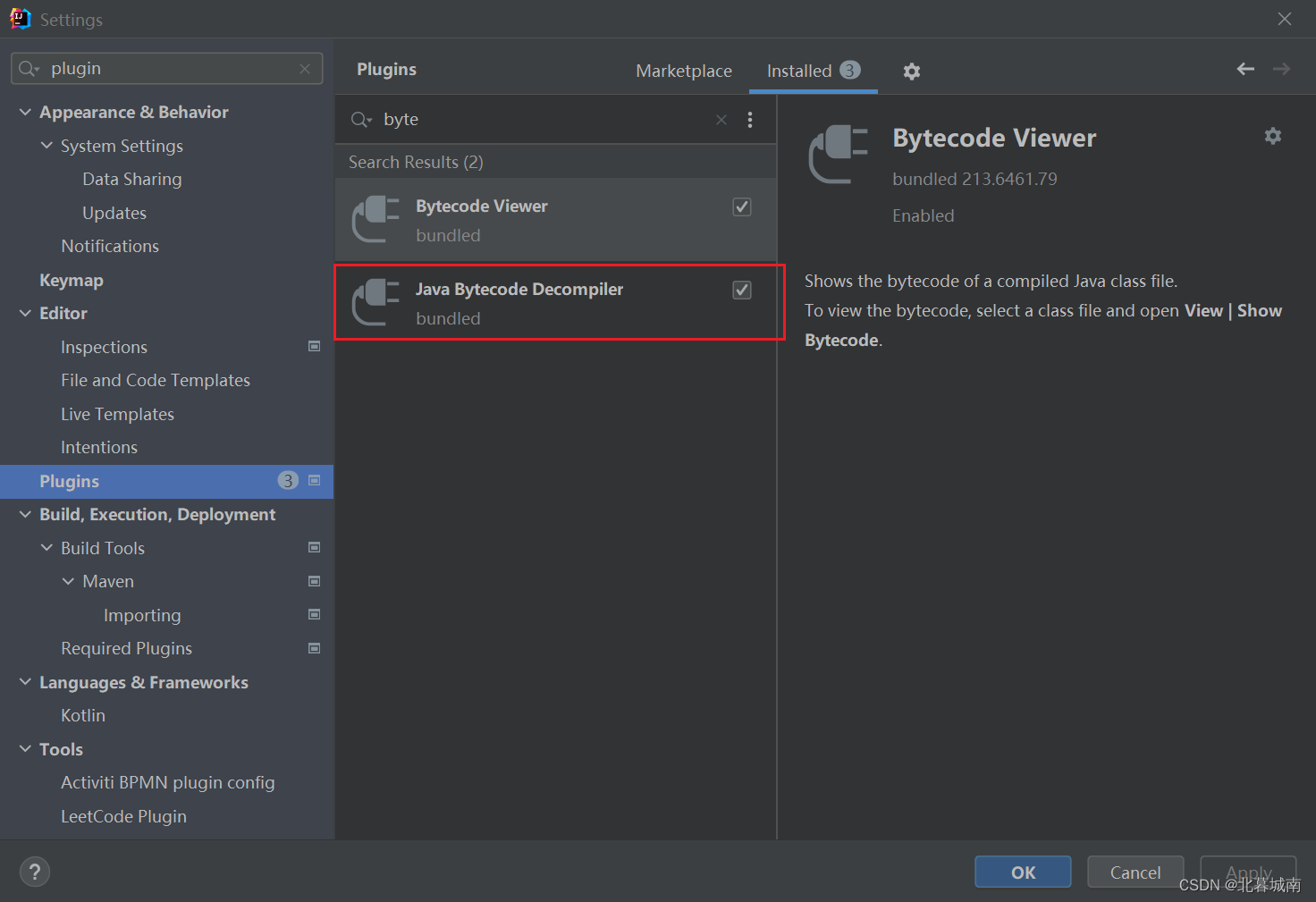Open search history in settings search box
The width and height of the screenshot is (1316, 902).
pos(30,69)
